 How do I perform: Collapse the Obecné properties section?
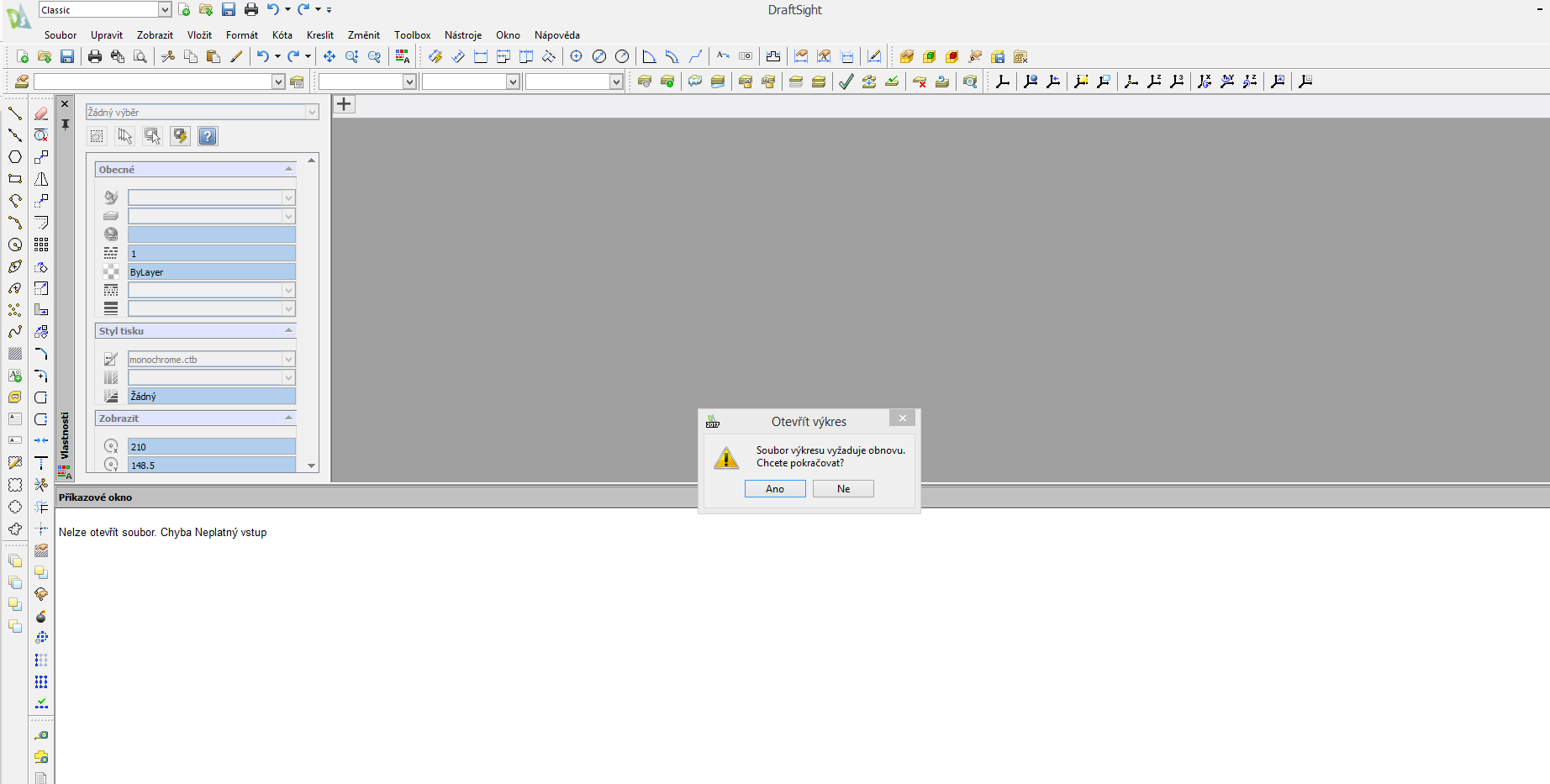[288, 170]
